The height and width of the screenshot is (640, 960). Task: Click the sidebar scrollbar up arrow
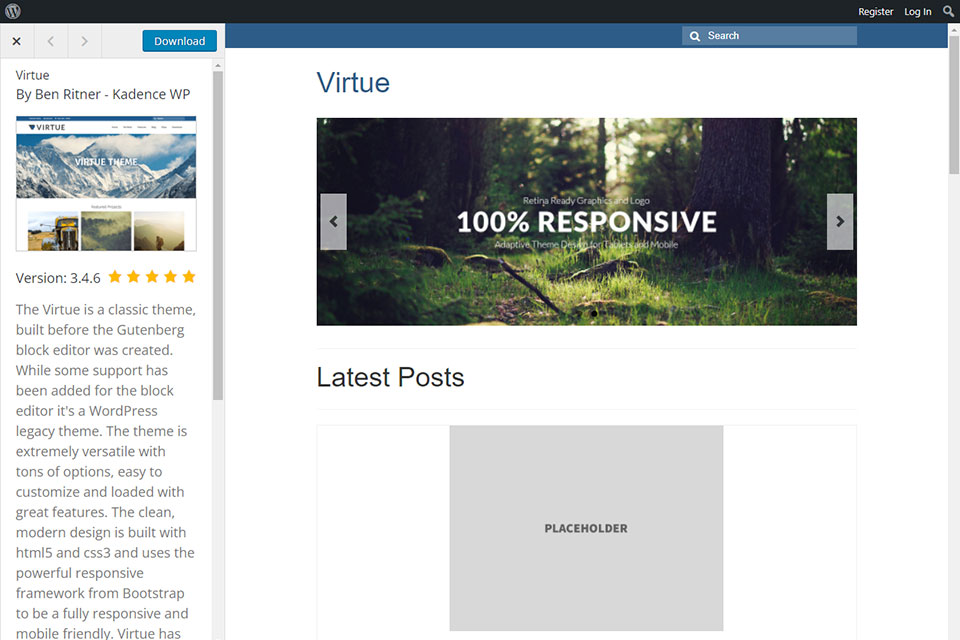click(x=218, y=65)
